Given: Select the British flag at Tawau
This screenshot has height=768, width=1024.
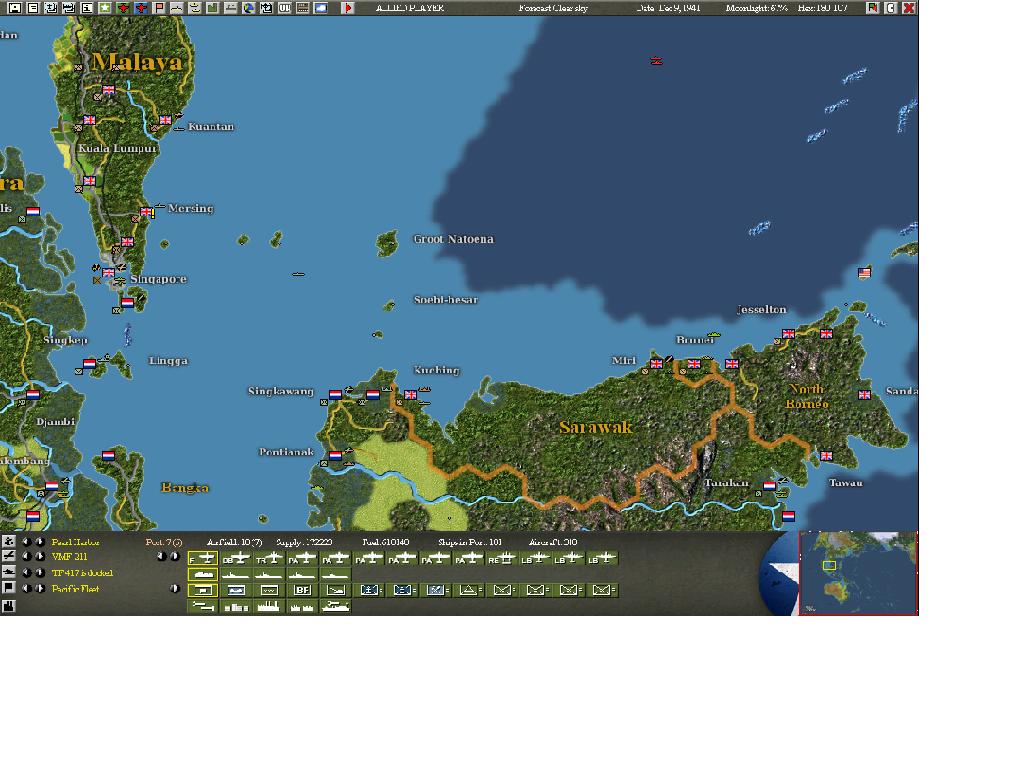Looking at the screenshot, I should point(826,456).
